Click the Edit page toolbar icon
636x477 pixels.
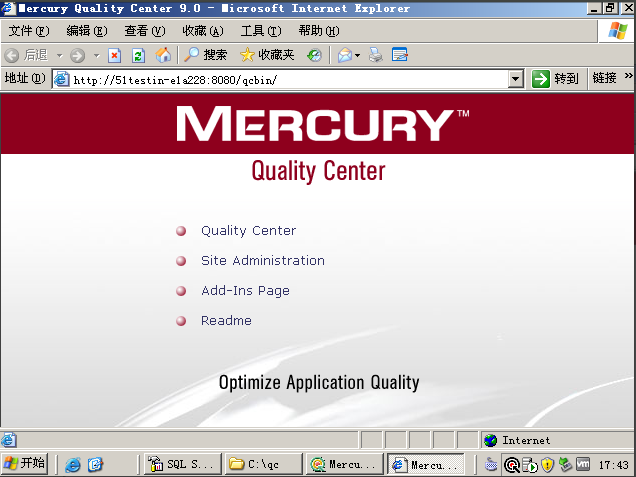coord(400,55)
